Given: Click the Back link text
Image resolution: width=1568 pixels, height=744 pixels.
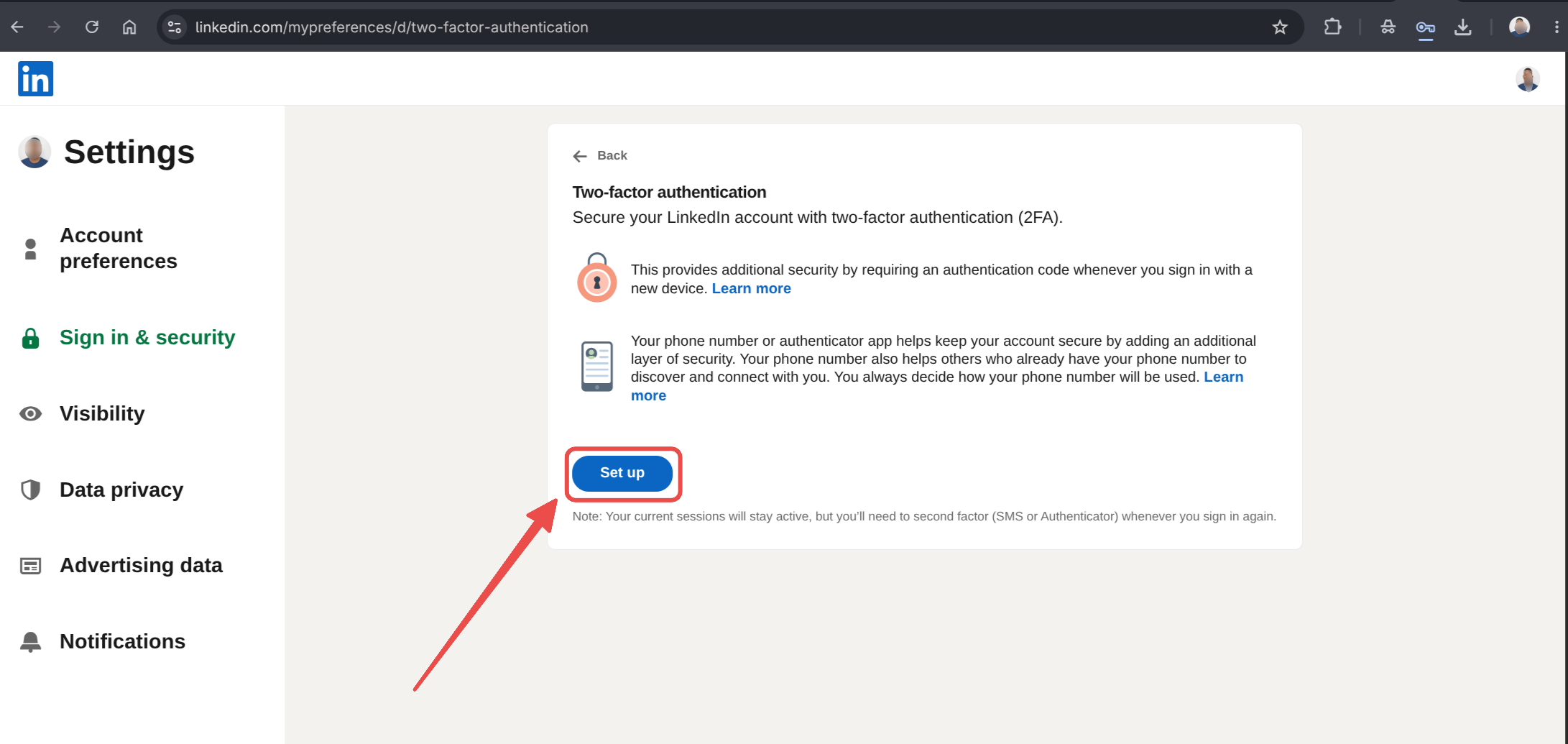Looking at the screenshot, I should pos(612,155).
